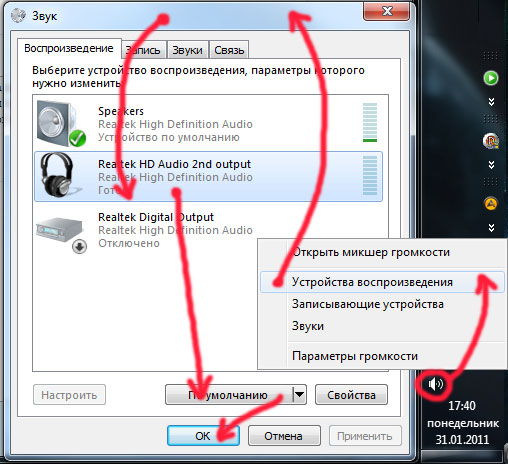This screenshot has width=508, height=464.
Task: Select Realtek HD Audio 2nd output row
Action: [208, 176]
